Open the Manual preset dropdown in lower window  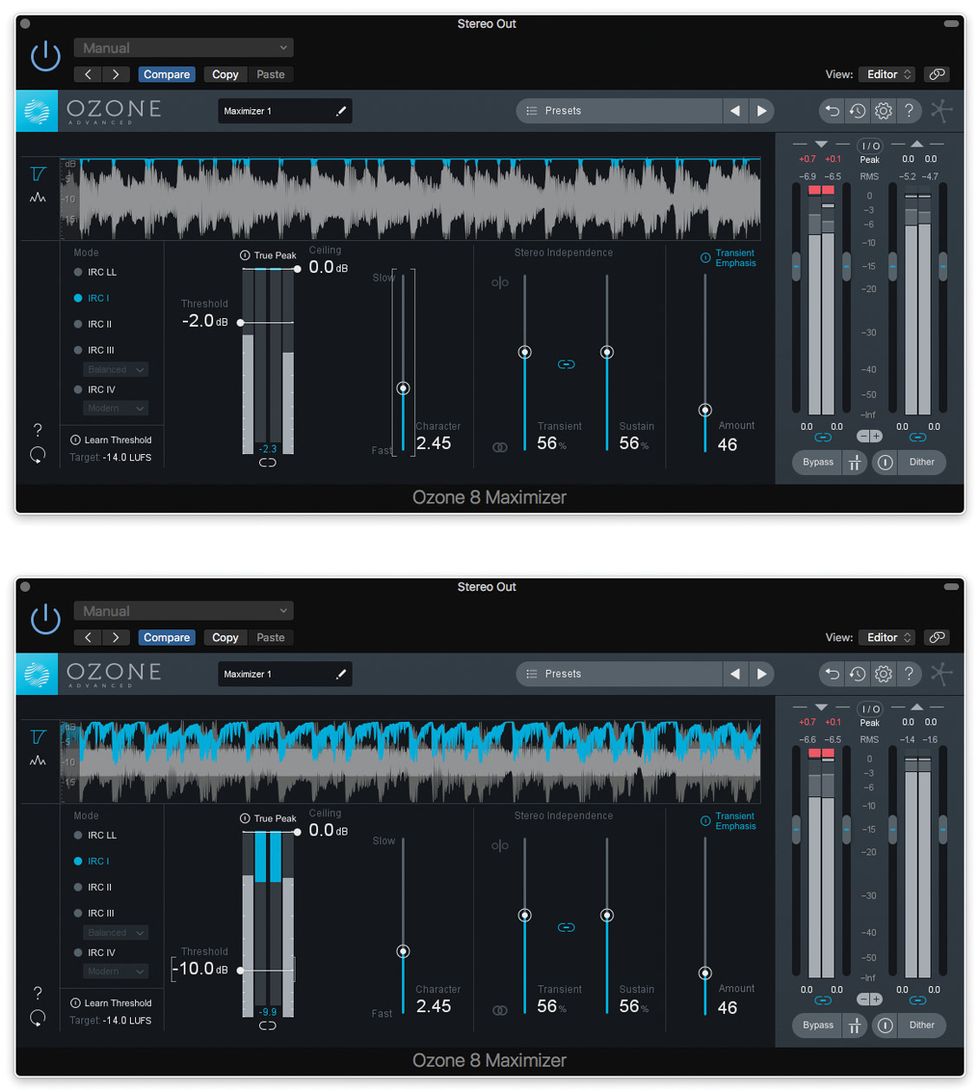pos(184,611)
